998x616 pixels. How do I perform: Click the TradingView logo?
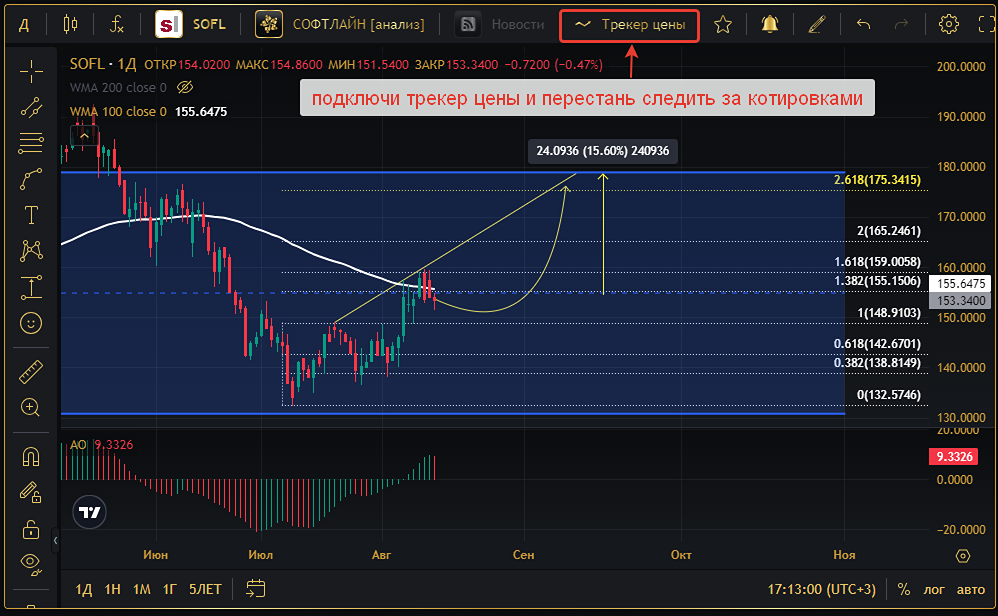click(89, 512)
